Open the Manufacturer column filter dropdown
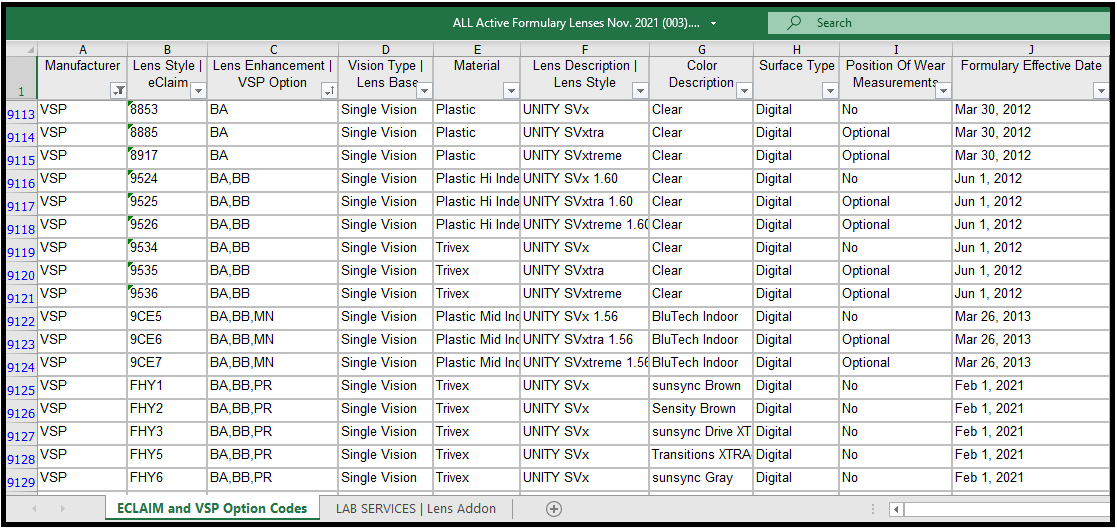Viewport: 1117px width, 530px height. [x=119, y=90]
